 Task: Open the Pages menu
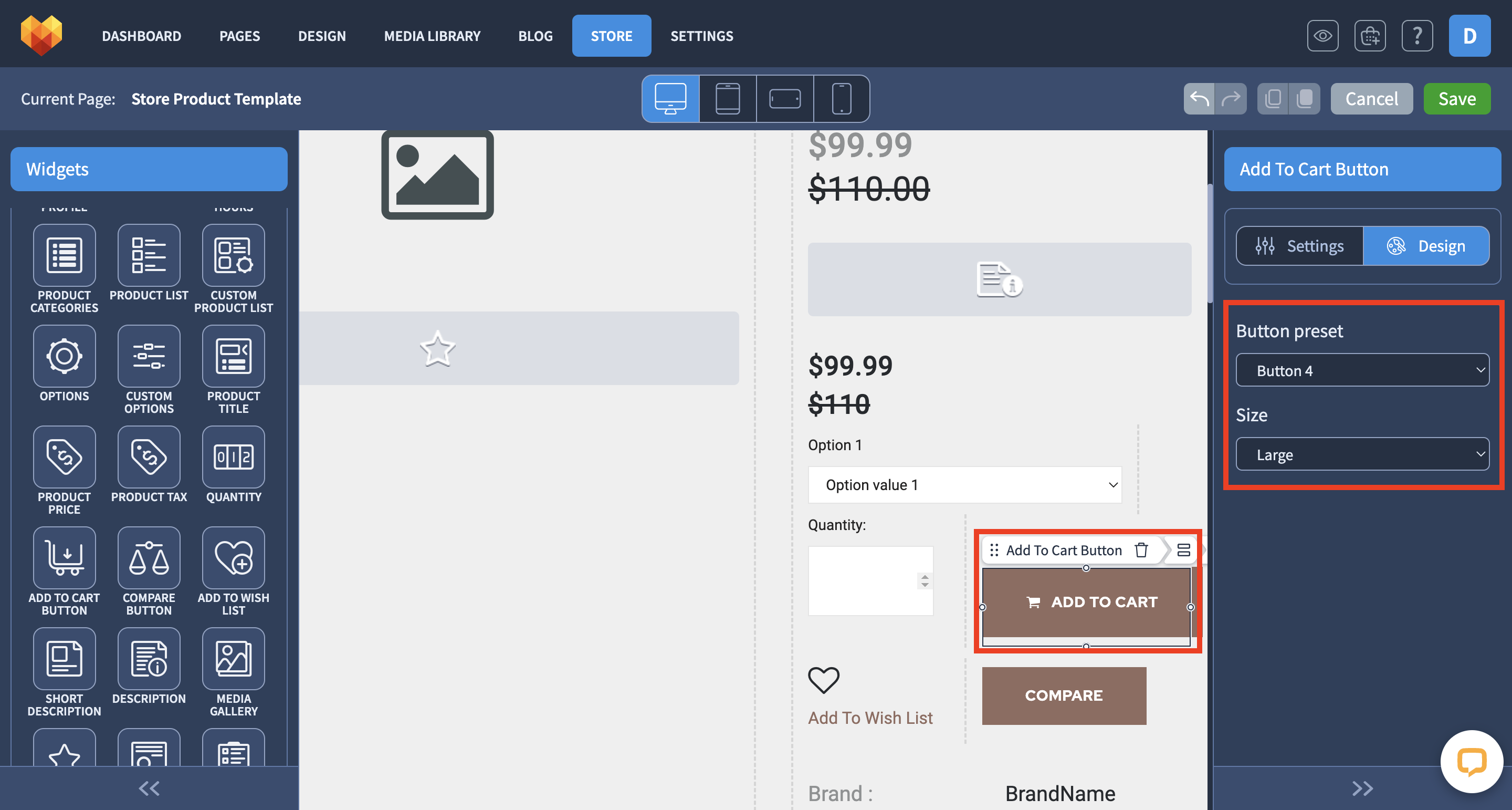(239, 36)
